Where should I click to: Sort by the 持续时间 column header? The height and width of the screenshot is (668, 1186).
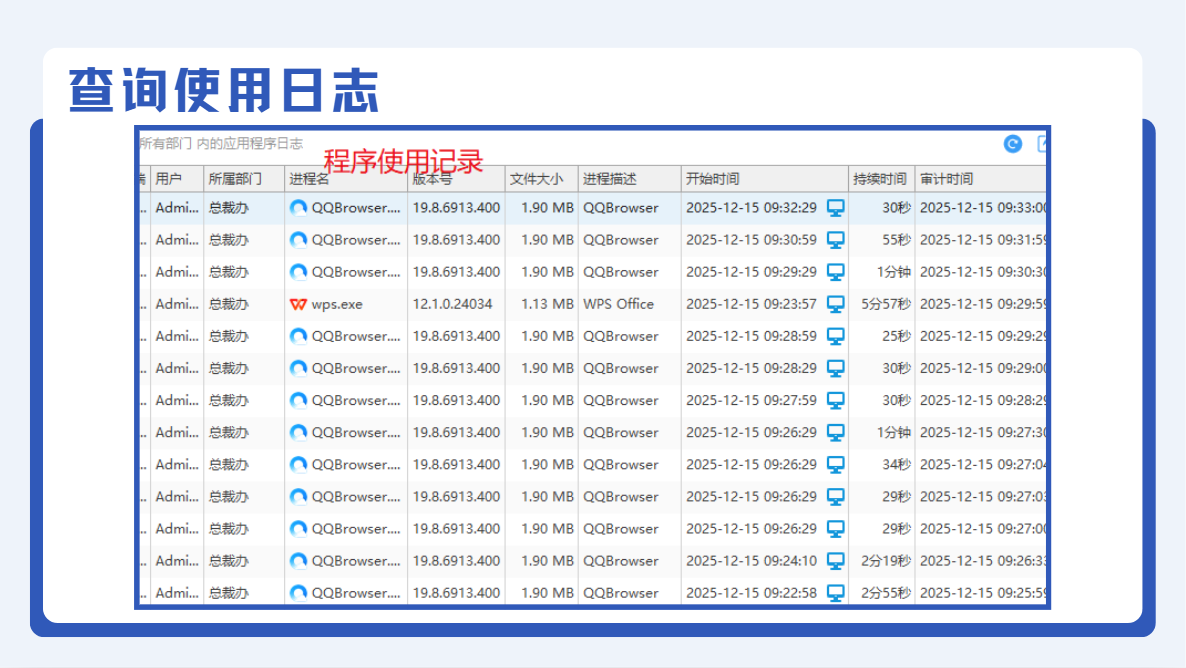(881, 179)
